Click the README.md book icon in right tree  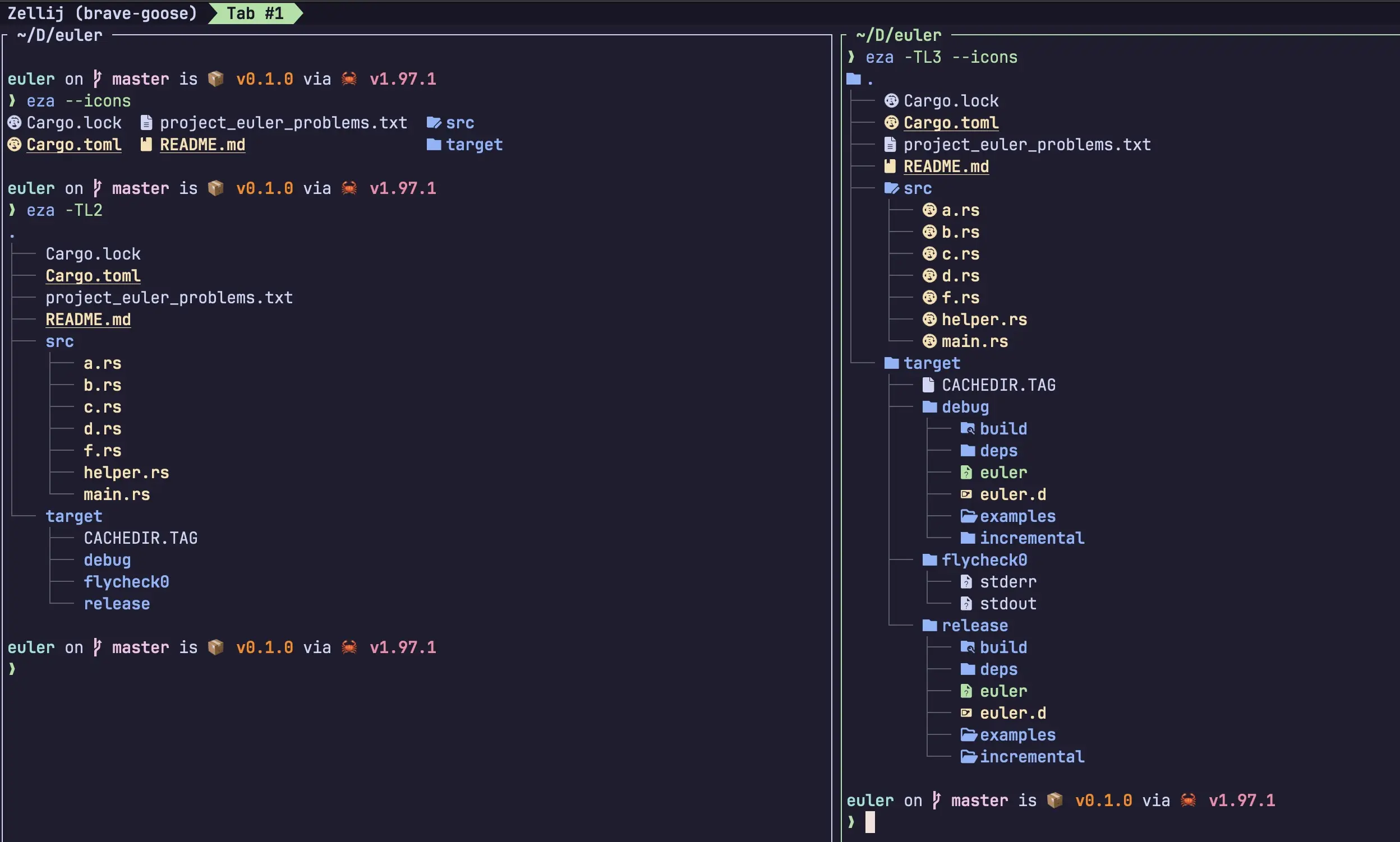[x=890, y=166]
